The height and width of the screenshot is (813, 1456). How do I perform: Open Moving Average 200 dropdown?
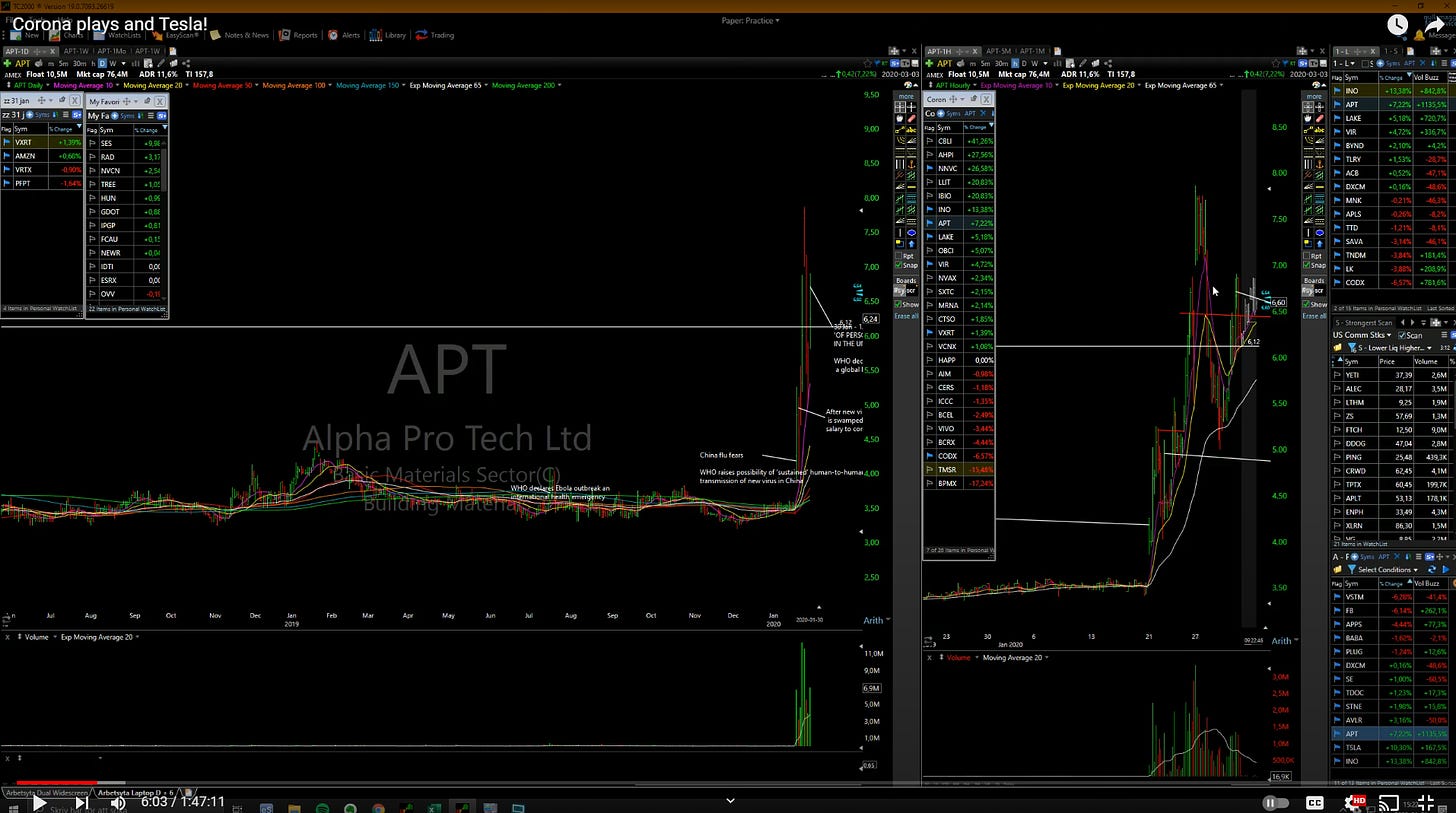559,85
